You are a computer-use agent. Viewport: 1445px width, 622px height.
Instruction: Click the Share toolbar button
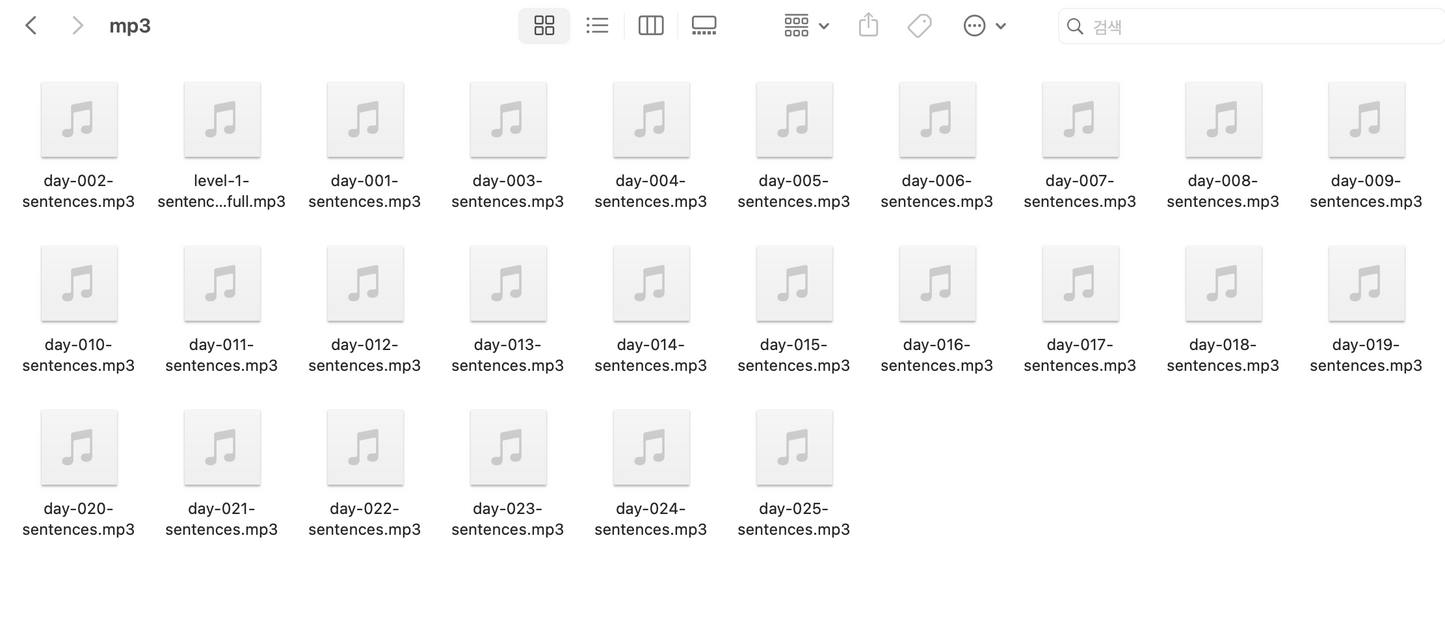tap(868, 26)
